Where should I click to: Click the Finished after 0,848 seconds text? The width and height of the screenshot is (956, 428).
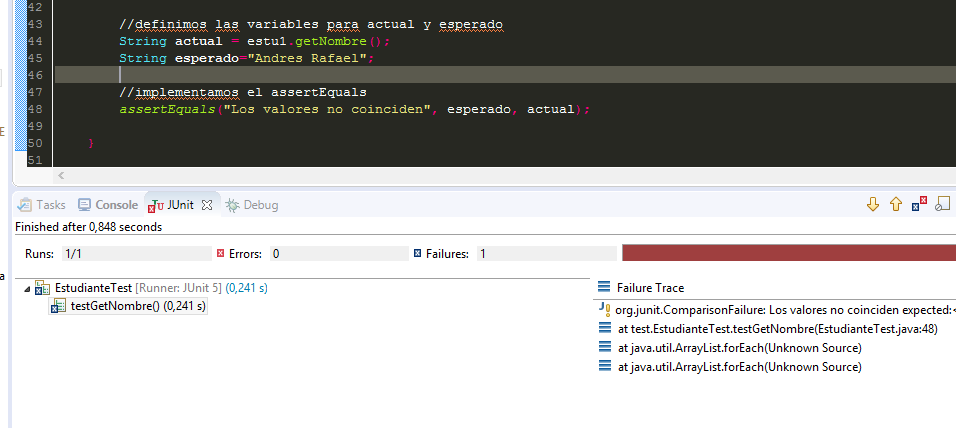(88, 227)
